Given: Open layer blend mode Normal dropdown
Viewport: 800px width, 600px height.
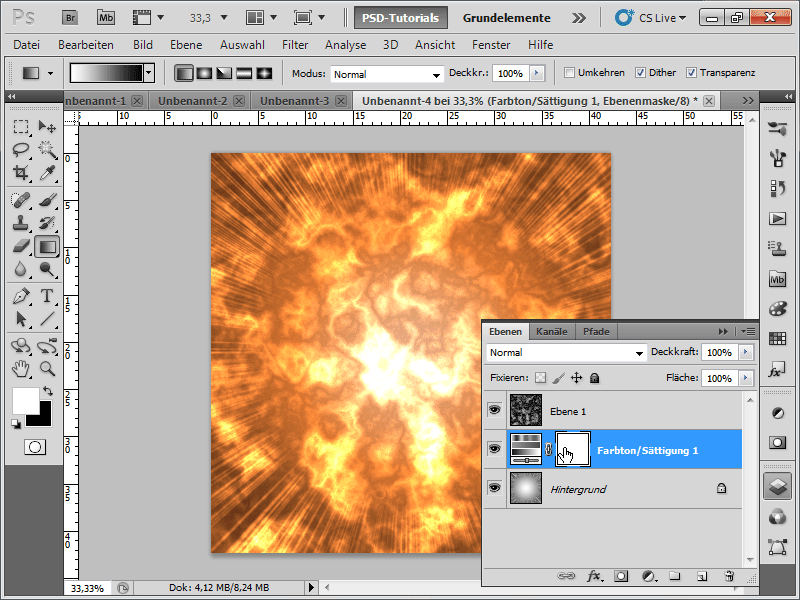Looking at the screenshot, I should pos(567,353).
